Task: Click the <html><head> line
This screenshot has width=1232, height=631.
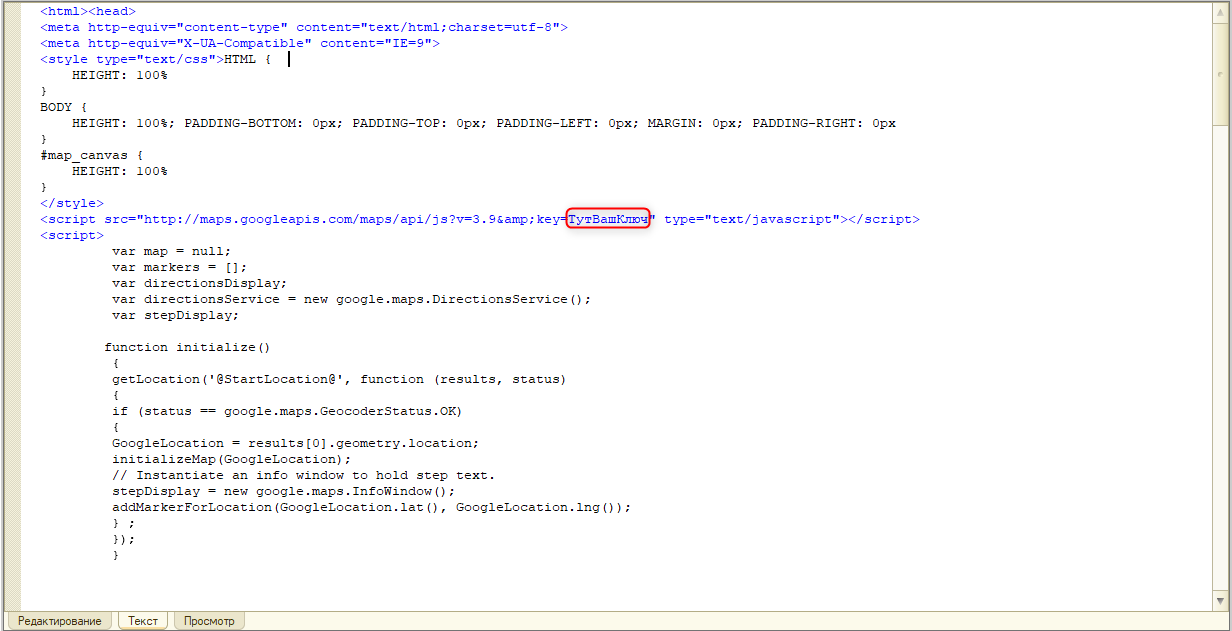Action: pyautogui.click(x=88, y=11)
